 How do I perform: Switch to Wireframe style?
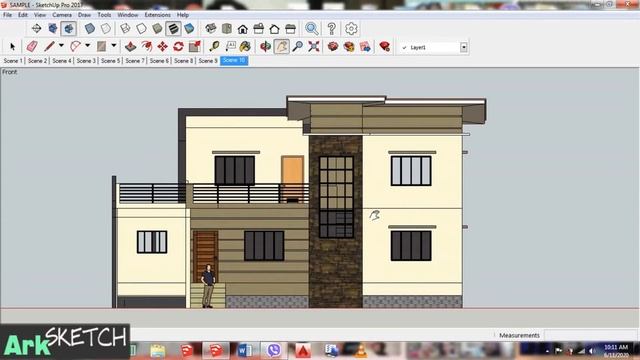point(125,29)
